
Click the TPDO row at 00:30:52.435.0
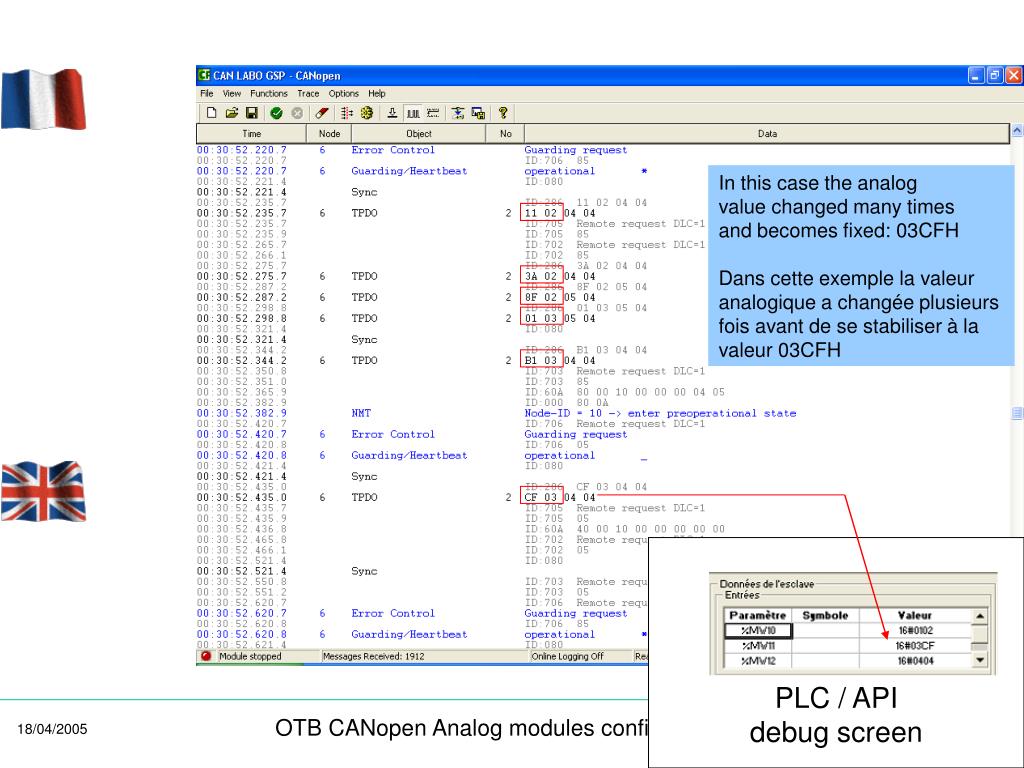[x=396, y=497]
